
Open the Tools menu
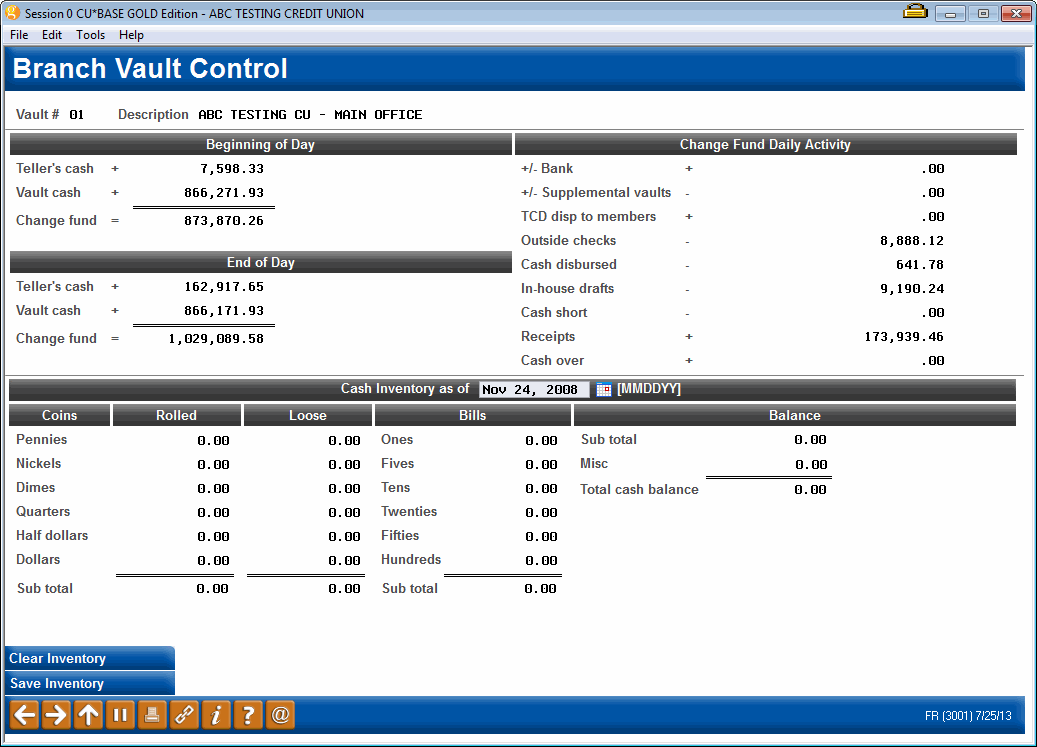tap(90, 34)
